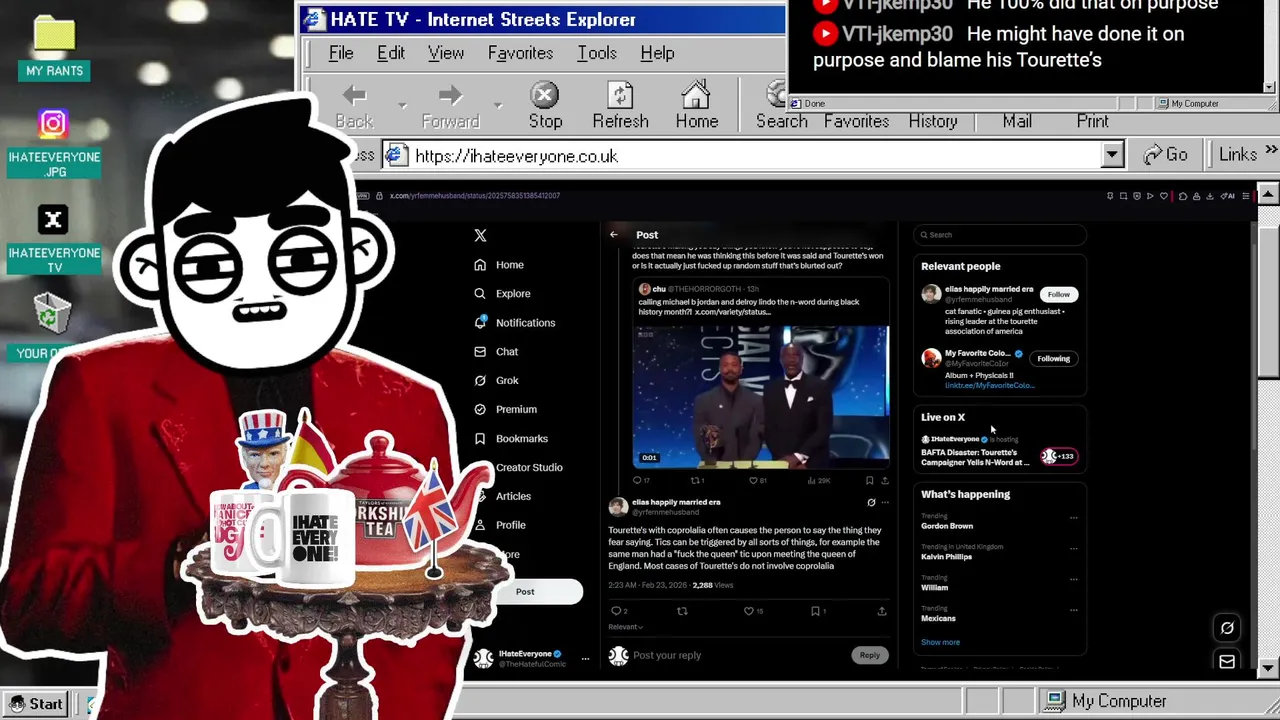Screen dimensions: 1280x720
Task: Click the Go button
Action: click(1166, 155)
